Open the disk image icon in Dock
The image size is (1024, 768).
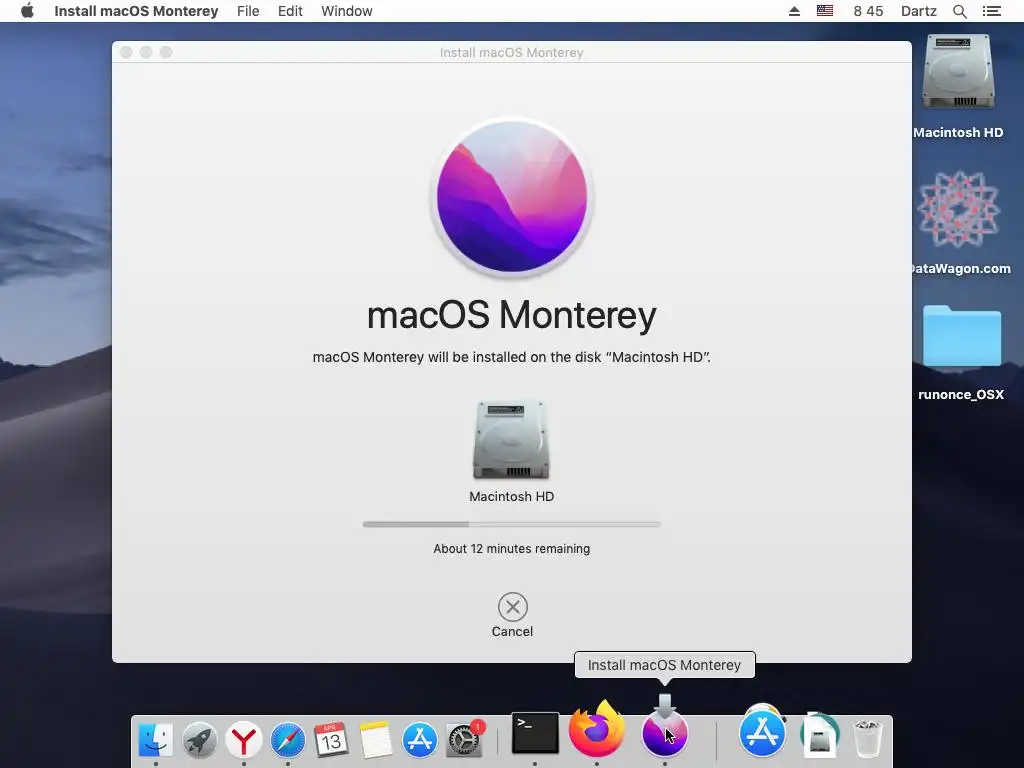[820, 735]
